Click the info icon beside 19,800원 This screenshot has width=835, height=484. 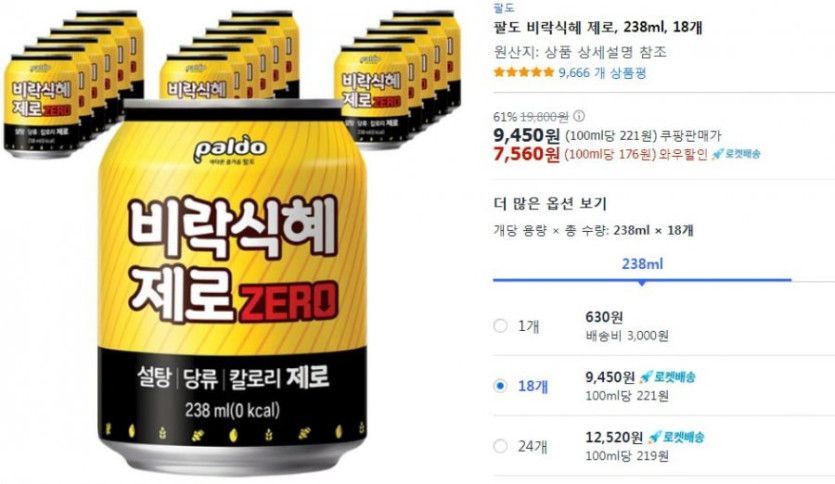(x=579, y=116)
